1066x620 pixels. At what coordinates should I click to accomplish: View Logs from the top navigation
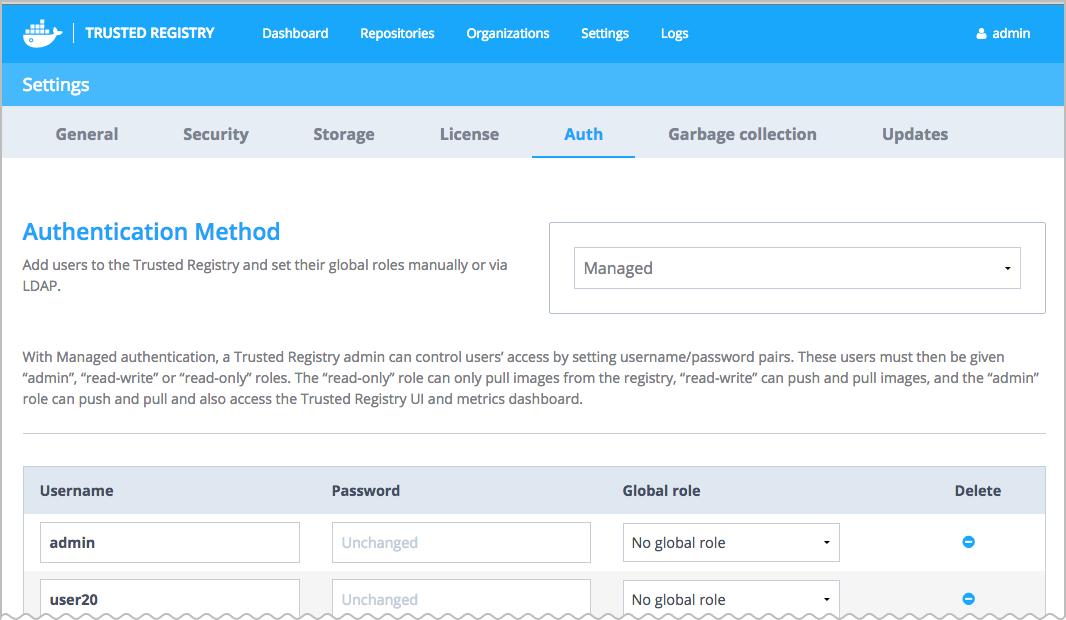(x=674, y=33)
